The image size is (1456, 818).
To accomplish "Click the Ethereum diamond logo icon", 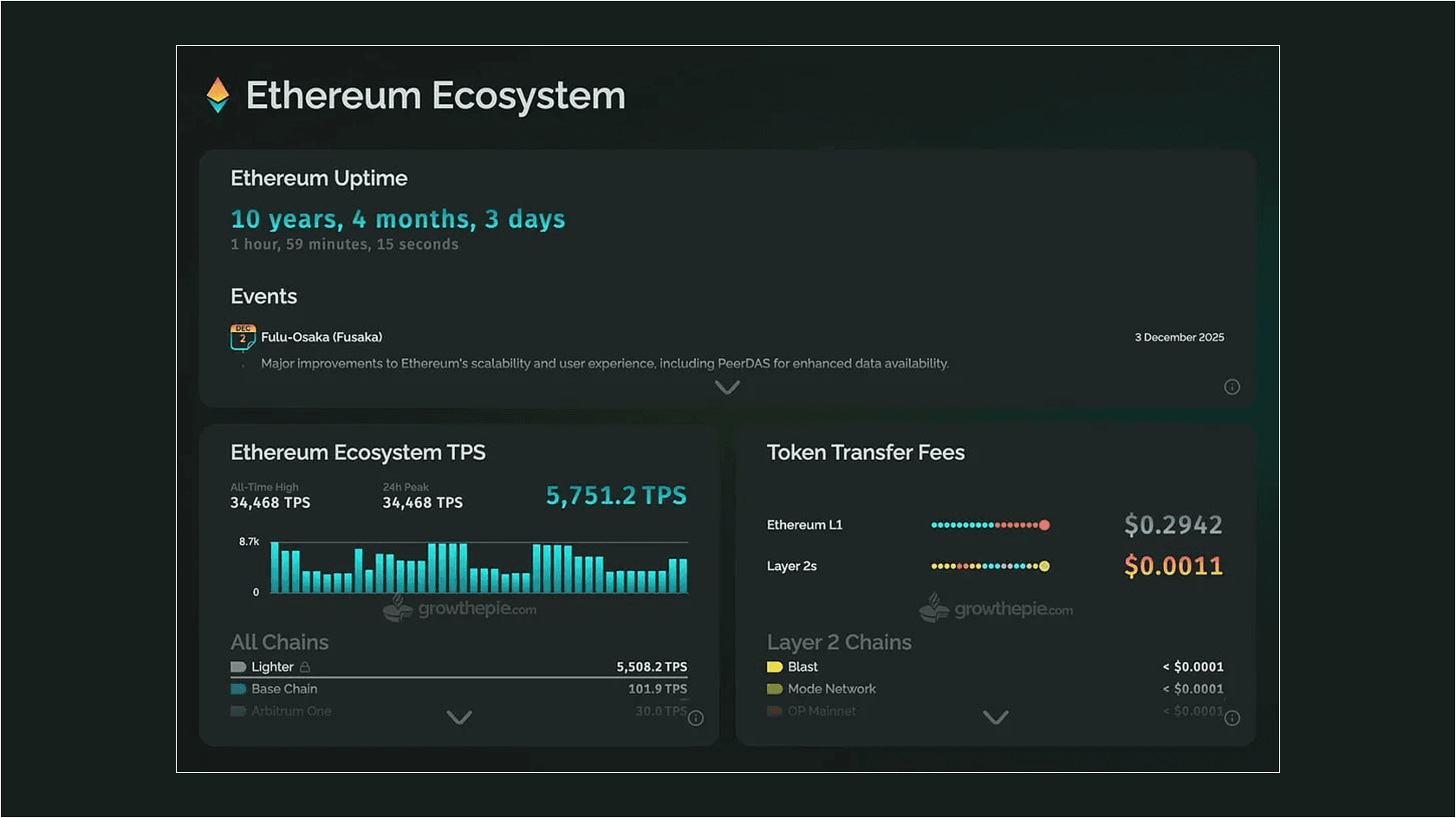I will pos(218,94).
